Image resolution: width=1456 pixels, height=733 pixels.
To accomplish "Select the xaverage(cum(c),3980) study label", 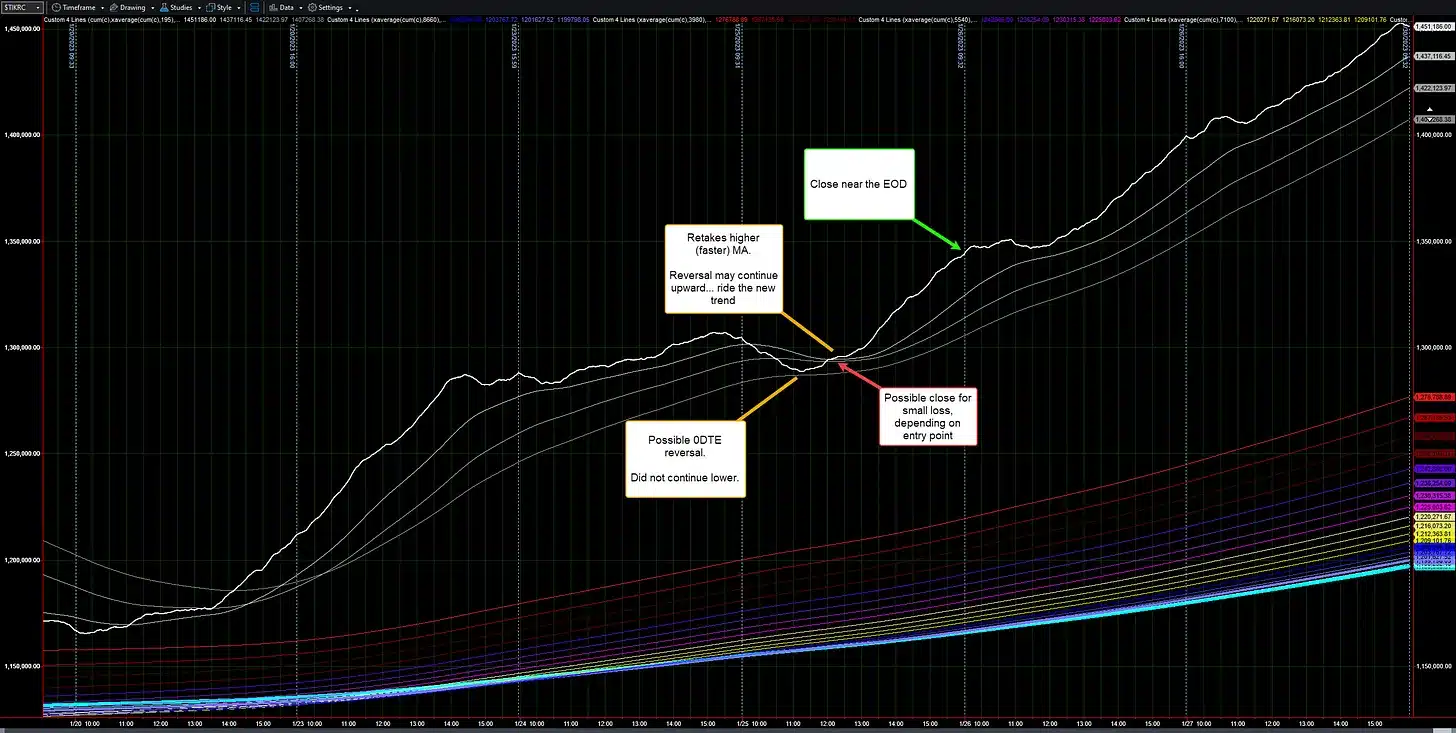I will (651, 20).
